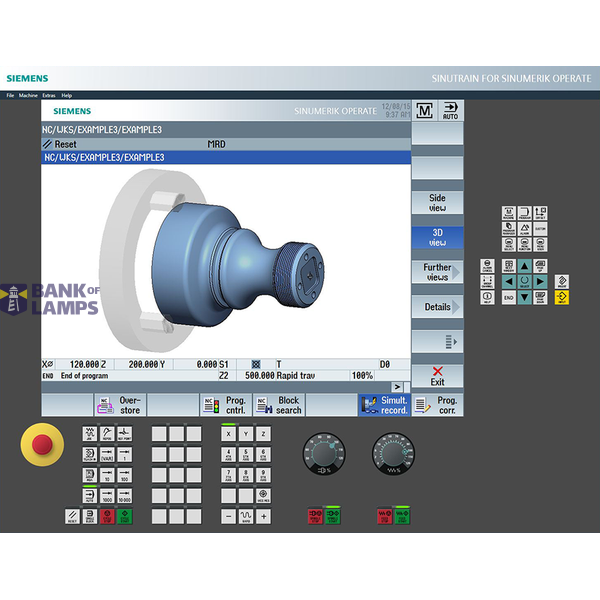Select TEACH IN mode key
Viewport: 600px width, 600px height.
[90, 454]
